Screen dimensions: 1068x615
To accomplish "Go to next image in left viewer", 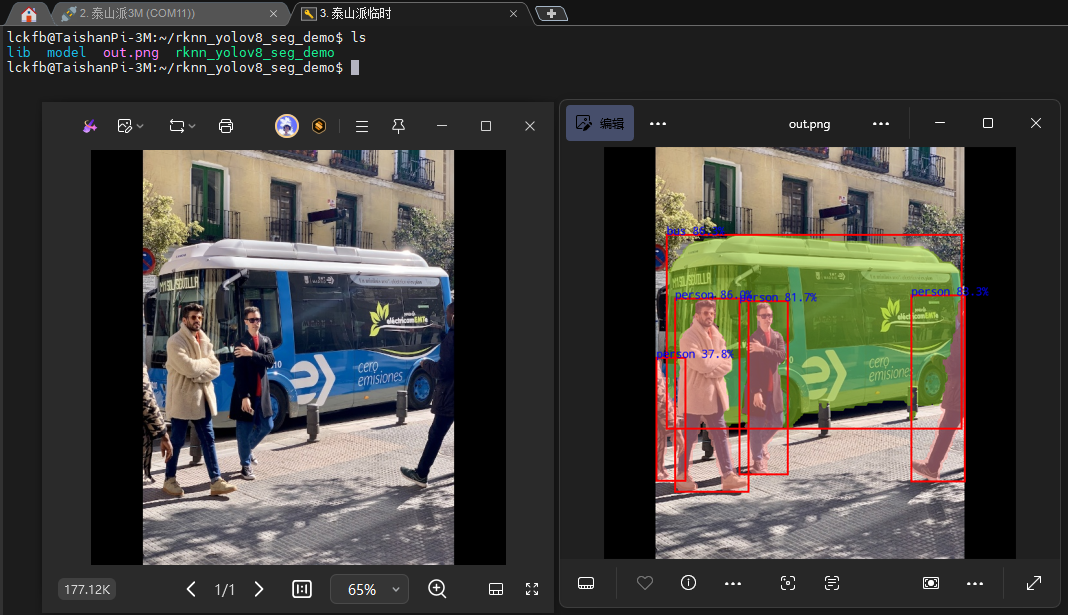I will click(259, 589).
